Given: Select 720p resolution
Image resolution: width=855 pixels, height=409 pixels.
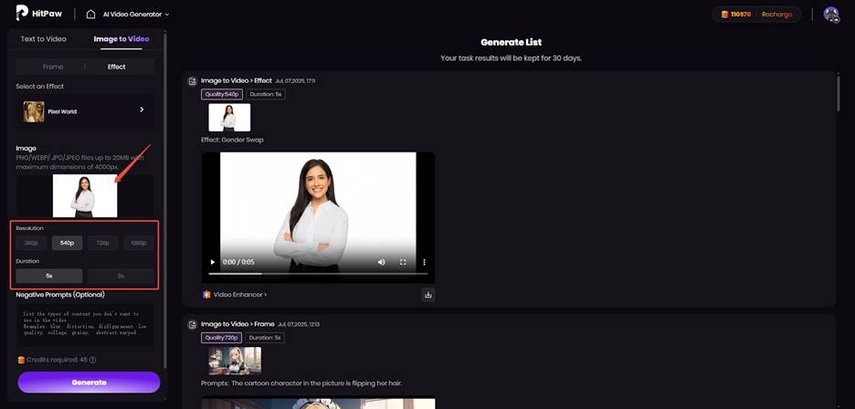Looking at the screenshot, I should coord(103,243).
